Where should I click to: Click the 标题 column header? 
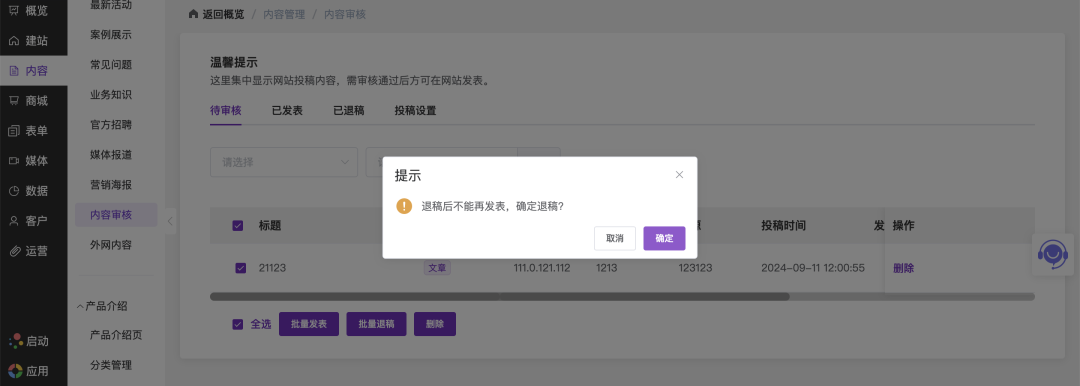pos(270,225)
